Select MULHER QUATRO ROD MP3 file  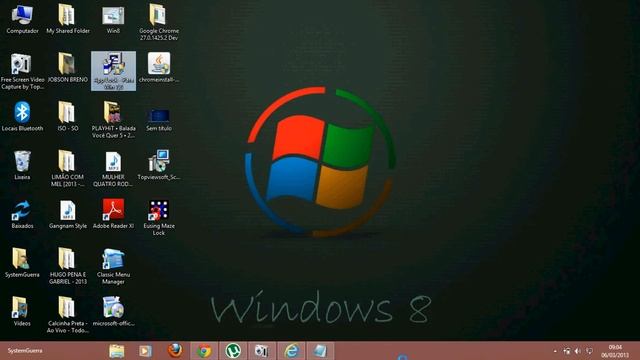pos(113,169)
